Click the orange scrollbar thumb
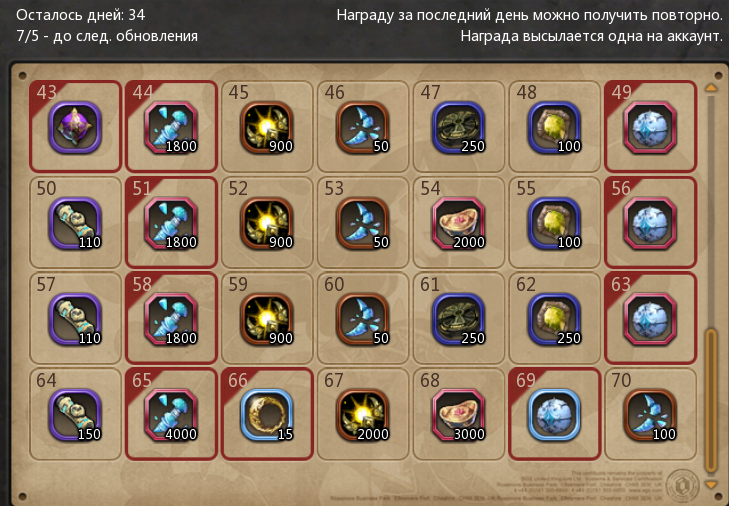Viewport: 729px width, 506px height. 711,400
